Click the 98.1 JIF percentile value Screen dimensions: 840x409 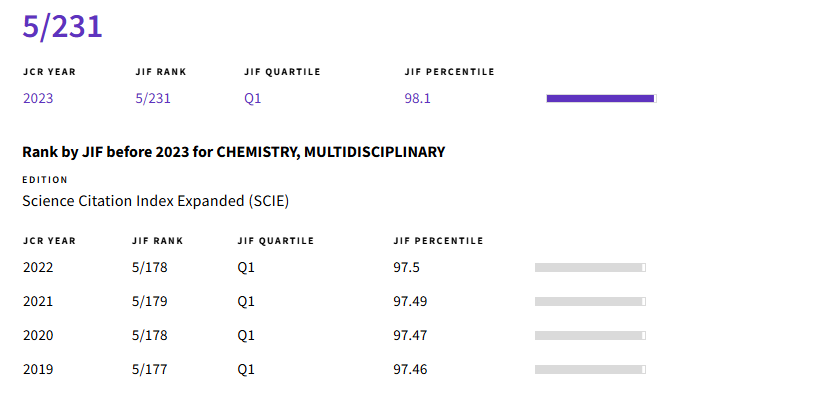(417, 98)
